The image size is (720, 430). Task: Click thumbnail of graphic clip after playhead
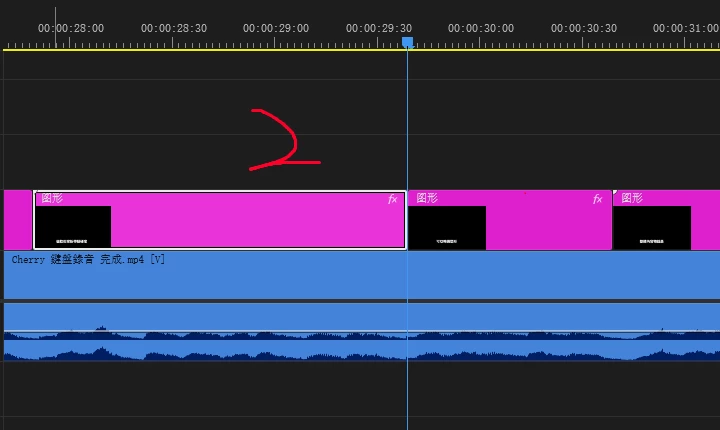(447, 227)
